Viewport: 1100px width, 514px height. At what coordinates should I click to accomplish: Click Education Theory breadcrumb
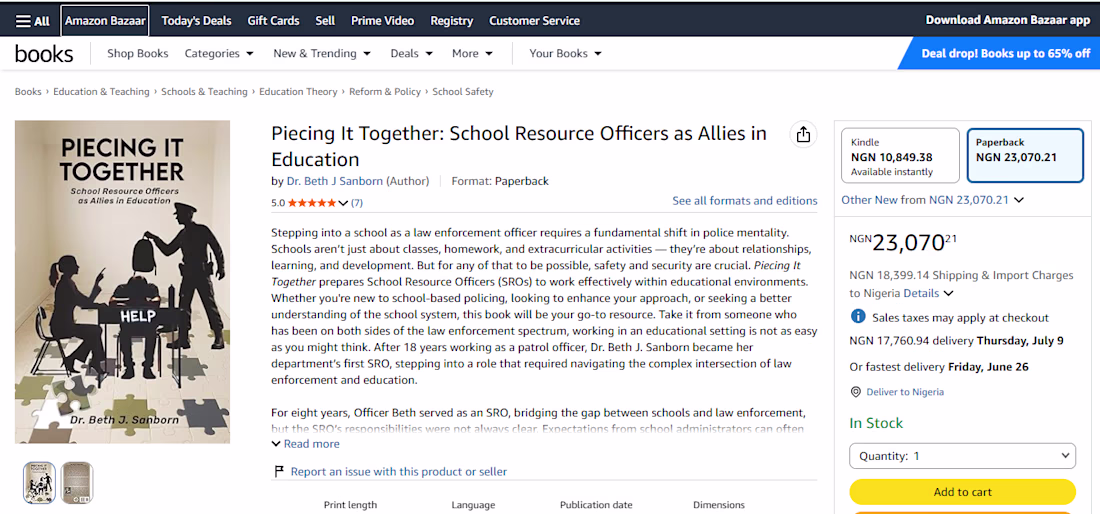pyautogui.click(x=298, y=92)
